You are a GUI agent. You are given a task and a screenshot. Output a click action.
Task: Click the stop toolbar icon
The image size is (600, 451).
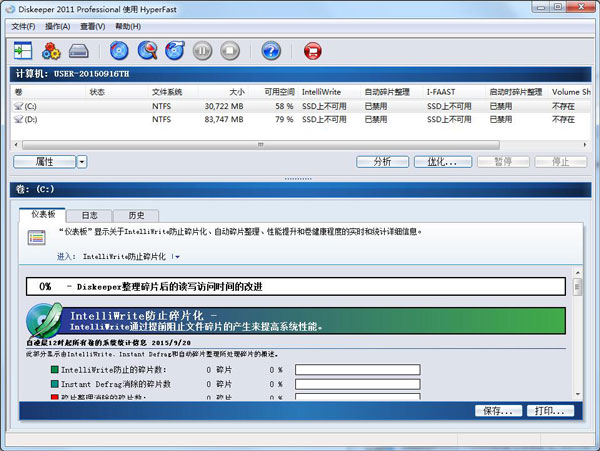230,51
